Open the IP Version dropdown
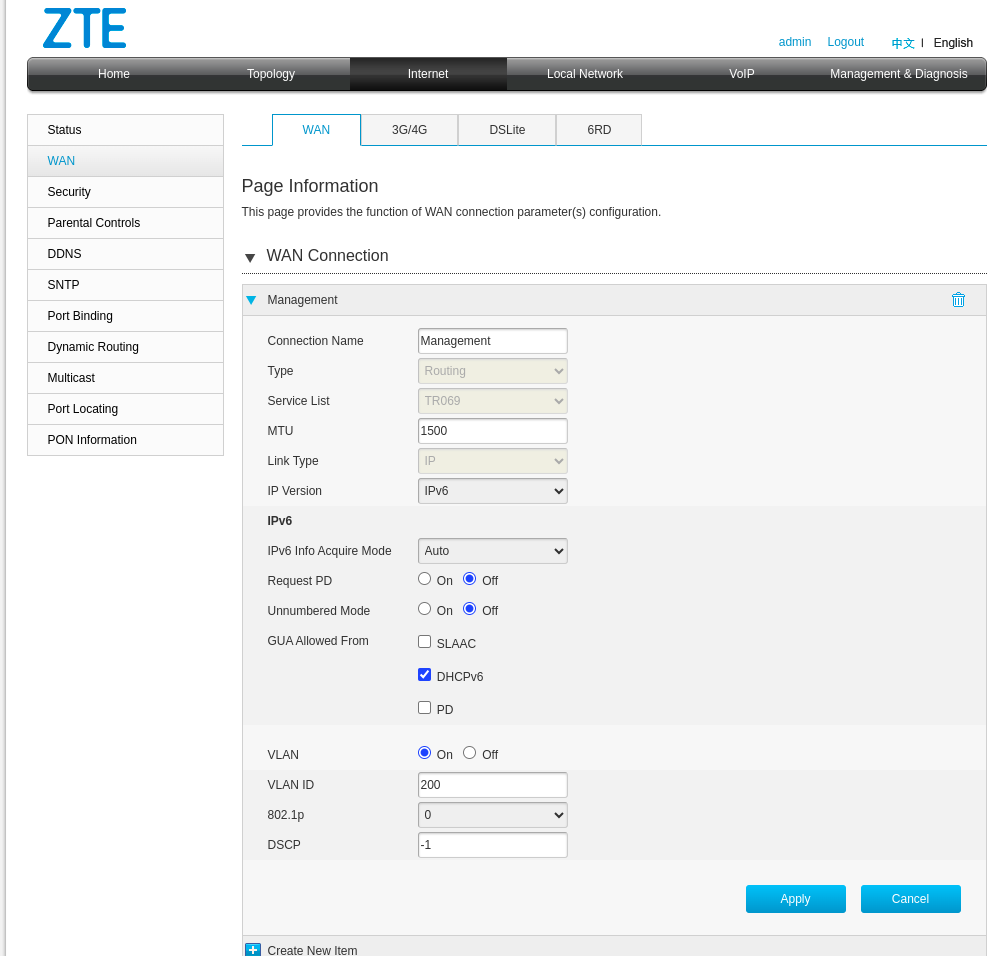This screenshot has height=956, width=998. click(x=492, y=491)
